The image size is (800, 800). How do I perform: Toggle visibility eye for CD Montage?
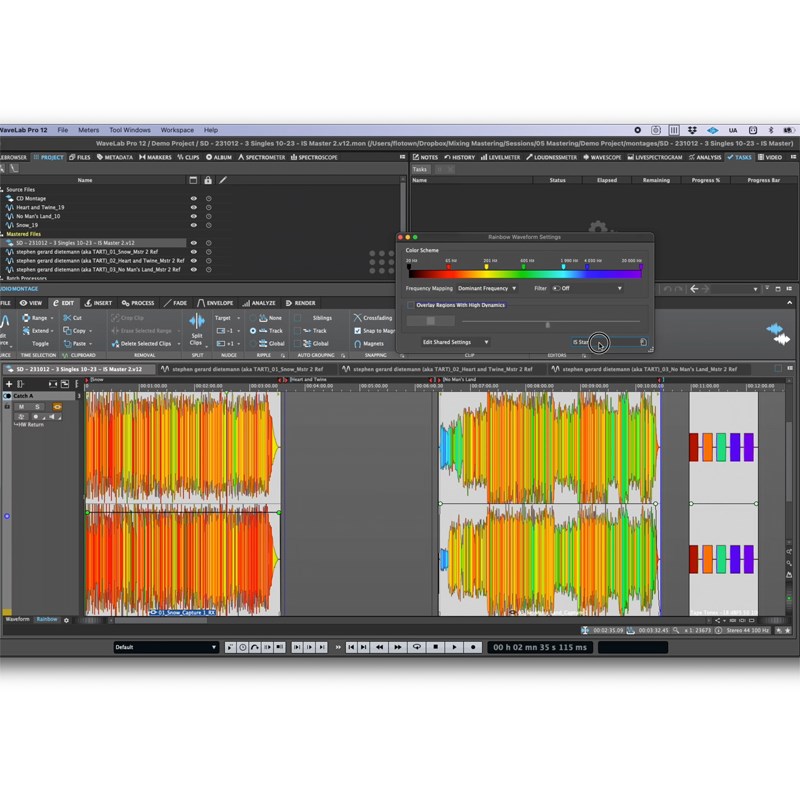point(194,198)
